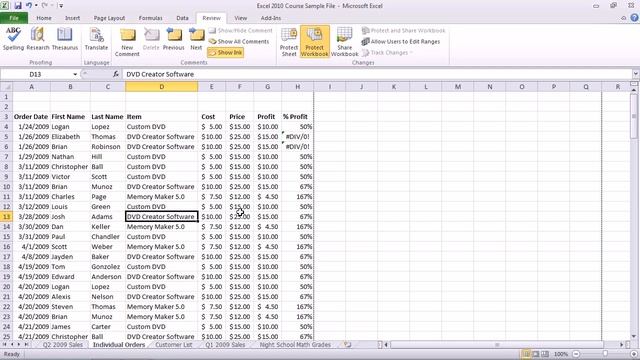Redo the last undone action

tap(45, 6)
